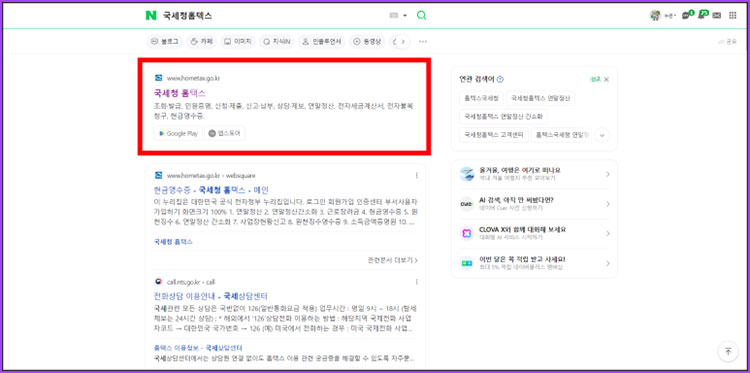The width and height of the screenshot is (750, 373).
Task: Select related search 국세청홈택스 연말정산 간소화
Action: [503, 116]
